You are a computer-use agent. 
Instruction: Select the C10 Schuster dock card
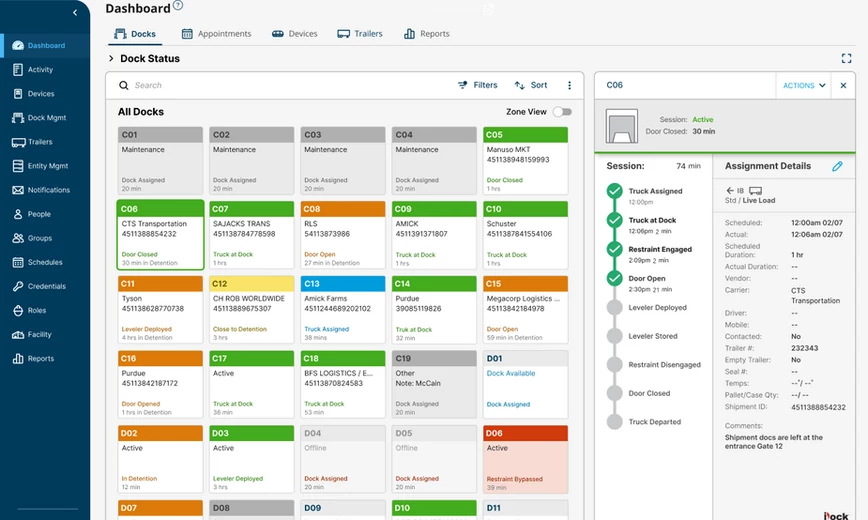click(x=525, y=235)
